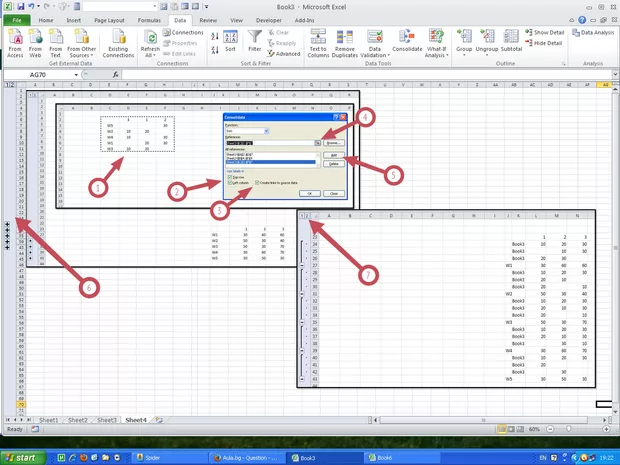The image size is (620, 465).
Task: Adjust the zoom slider in status bar
Action: 585,429
